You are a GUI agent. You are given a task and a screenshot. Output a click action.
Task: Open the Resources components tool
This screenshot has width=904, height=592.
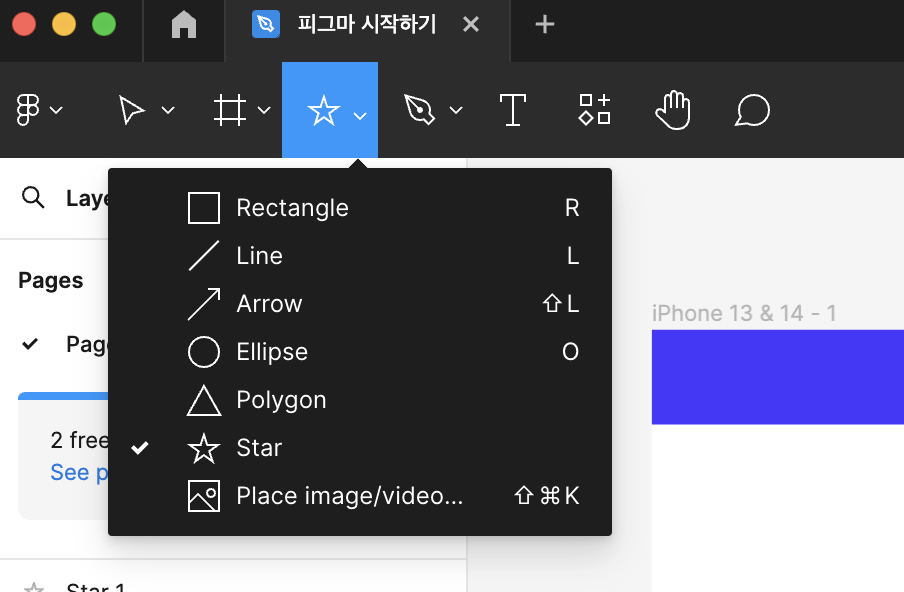click(x=594, y=110)
